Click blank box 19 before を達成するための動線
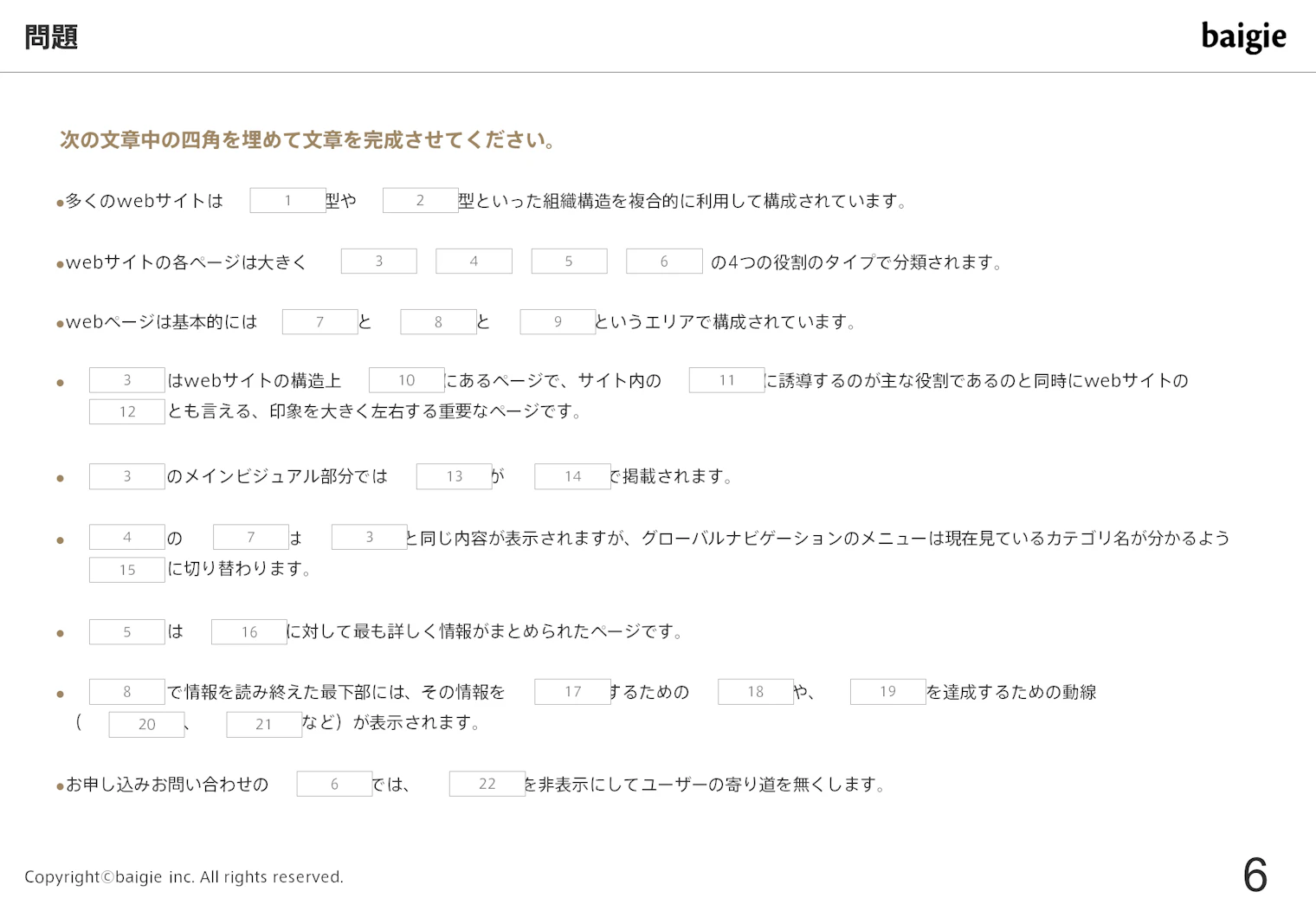 click(x=887, y=692)
